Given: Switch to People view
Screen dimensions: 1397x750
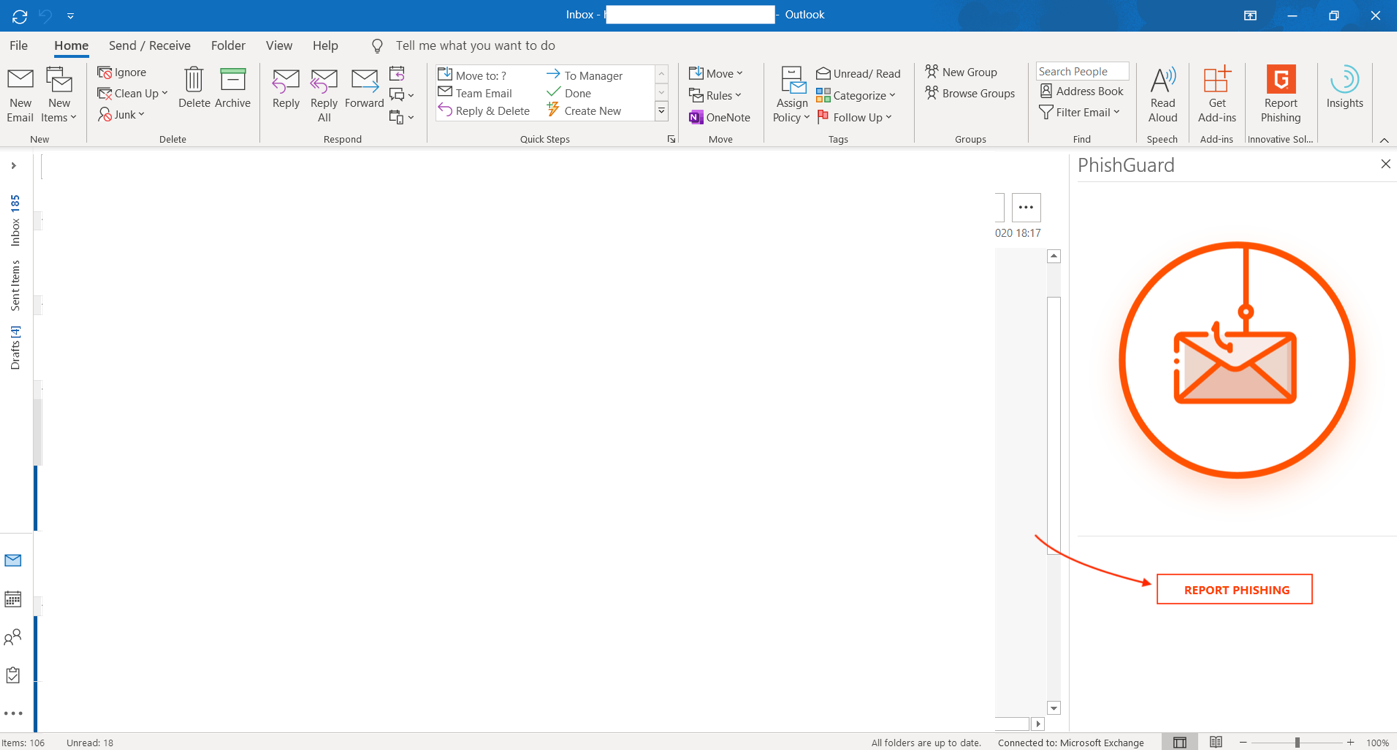Looking at the screenshot, I should [13, 637].
